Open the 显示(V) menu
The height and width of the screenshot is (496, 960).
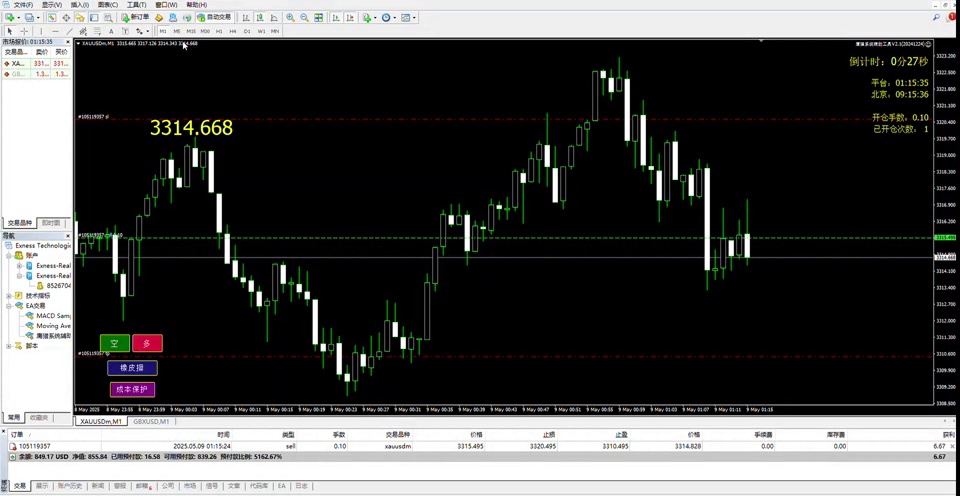click(x=51, y=5)
